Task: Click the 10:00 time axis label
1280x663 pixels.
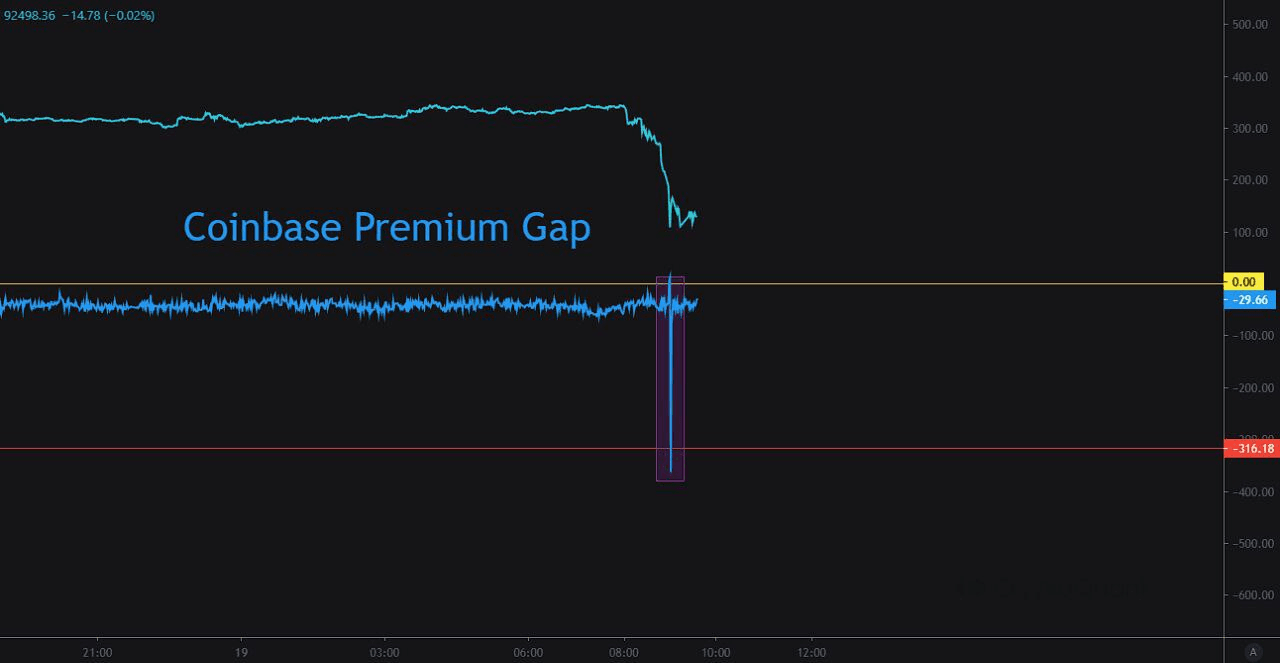Action: tap(715, 653)
